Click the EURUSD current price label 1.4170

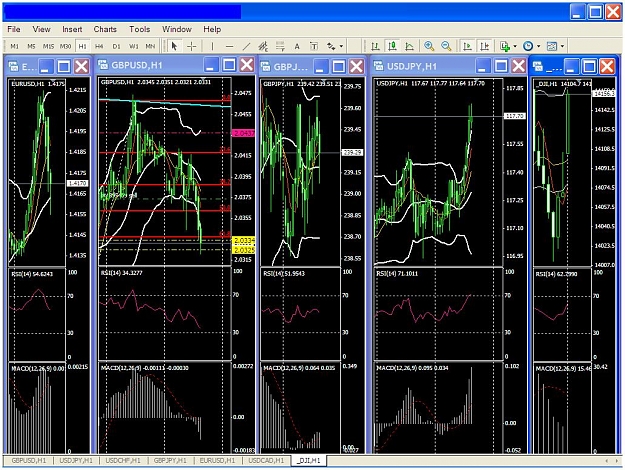click(x=78, y=183)
